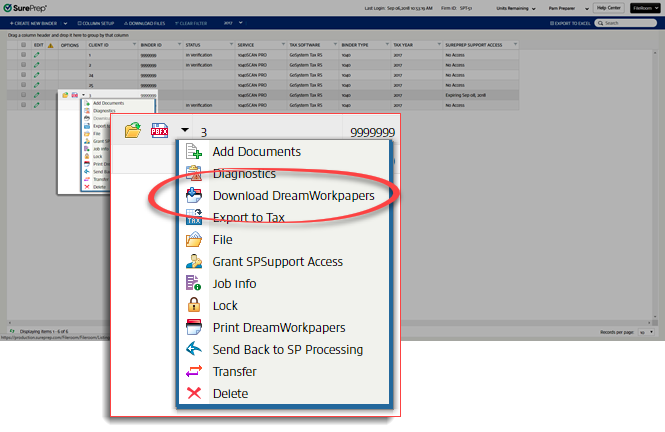Check the box for client ID 25
This screenshot has width=665, height=432.
pyautogui.click(x=23, y=85)
